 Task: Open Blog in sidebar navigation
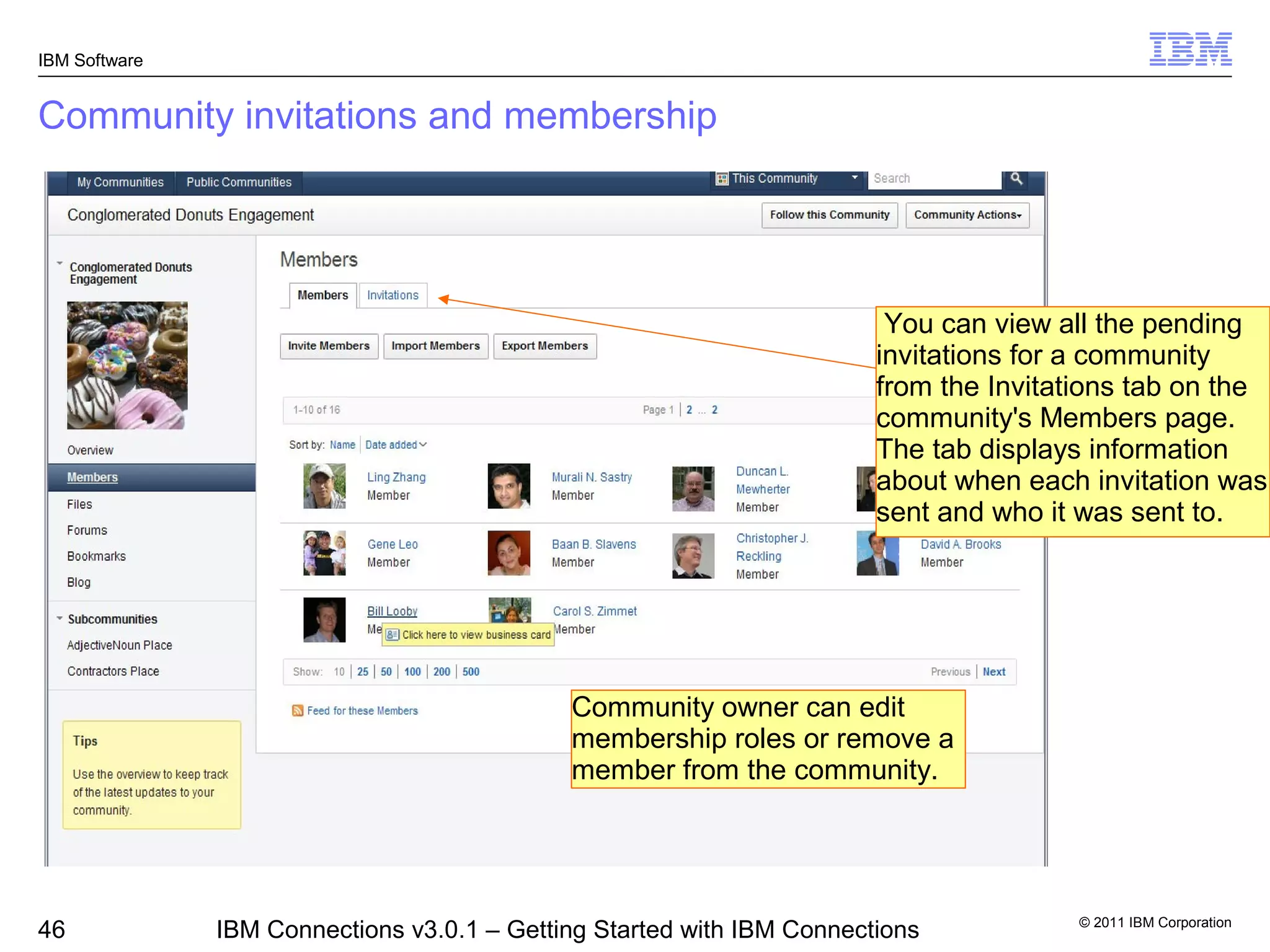[x=79, y=583]
